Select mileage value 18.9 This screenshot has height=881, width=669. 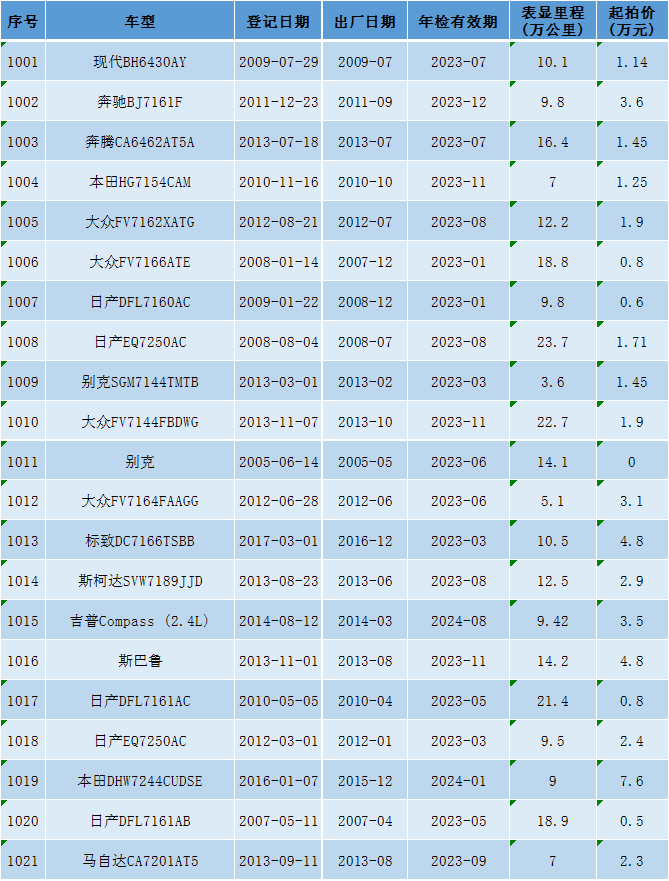point(553,820)
